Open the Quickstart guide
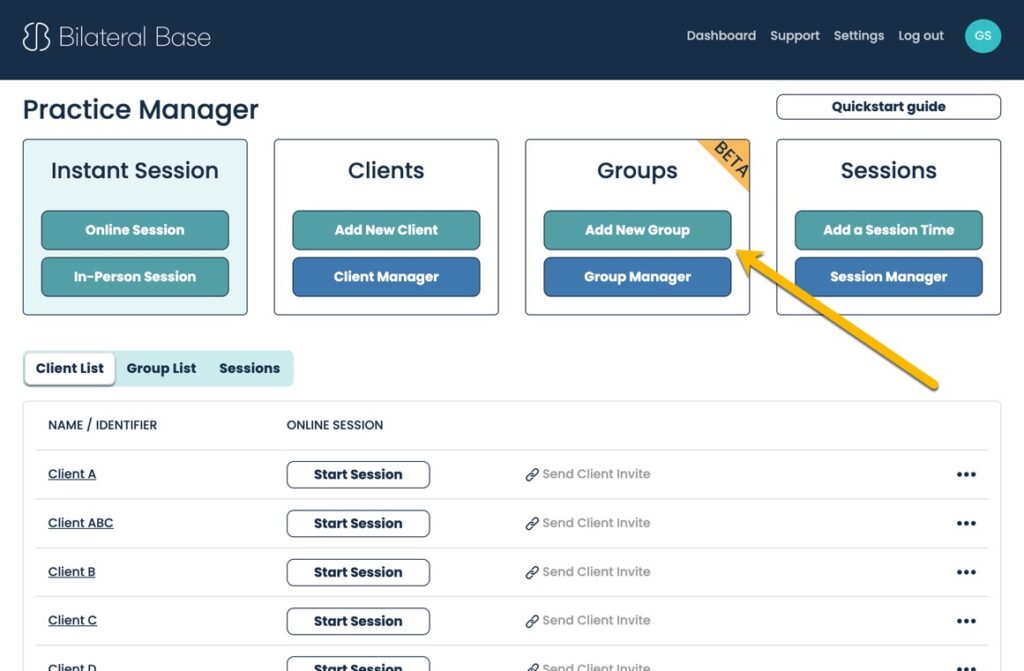 click(888, 106)
